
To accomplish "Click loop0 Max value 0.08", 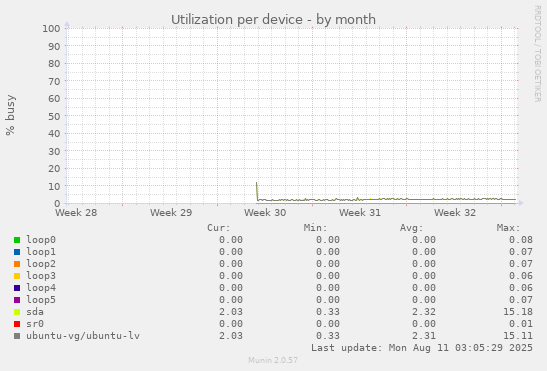I will point(521,240).
